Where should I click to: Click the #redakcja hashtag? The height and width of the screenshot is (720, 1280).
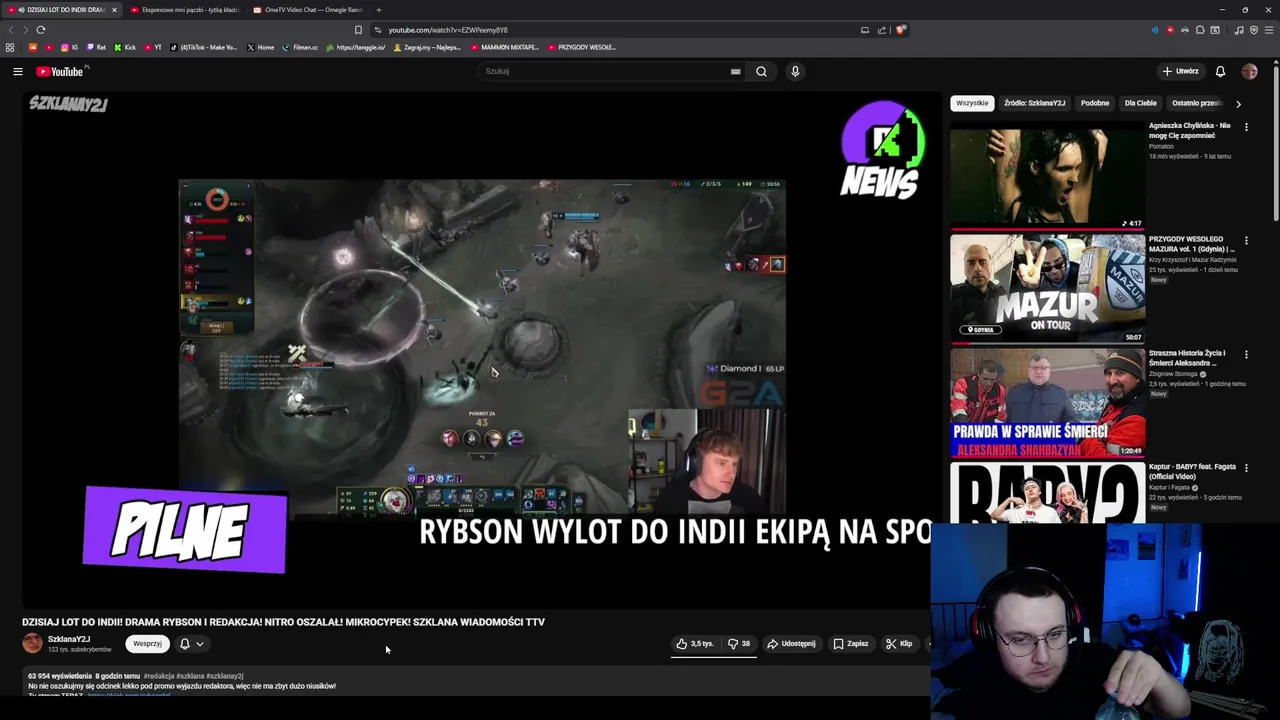coord(161,676)
